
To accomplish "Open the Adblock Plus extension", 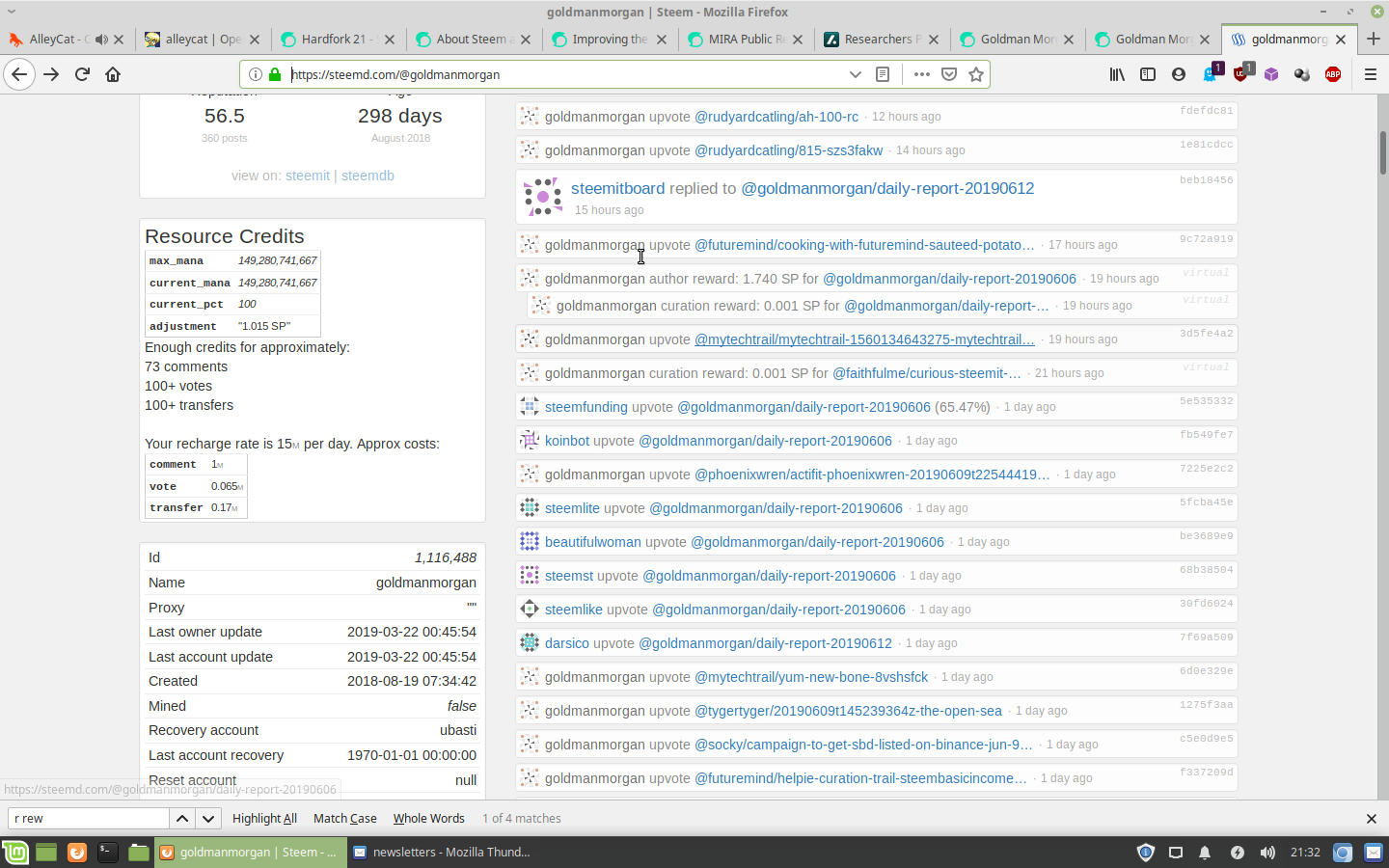I will (x=1333, y=74).
